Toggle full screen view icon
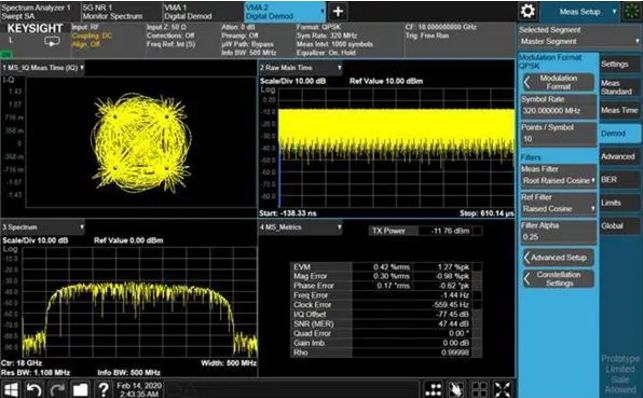Viewport: 643px width, 398px height. tap(502, 389)
